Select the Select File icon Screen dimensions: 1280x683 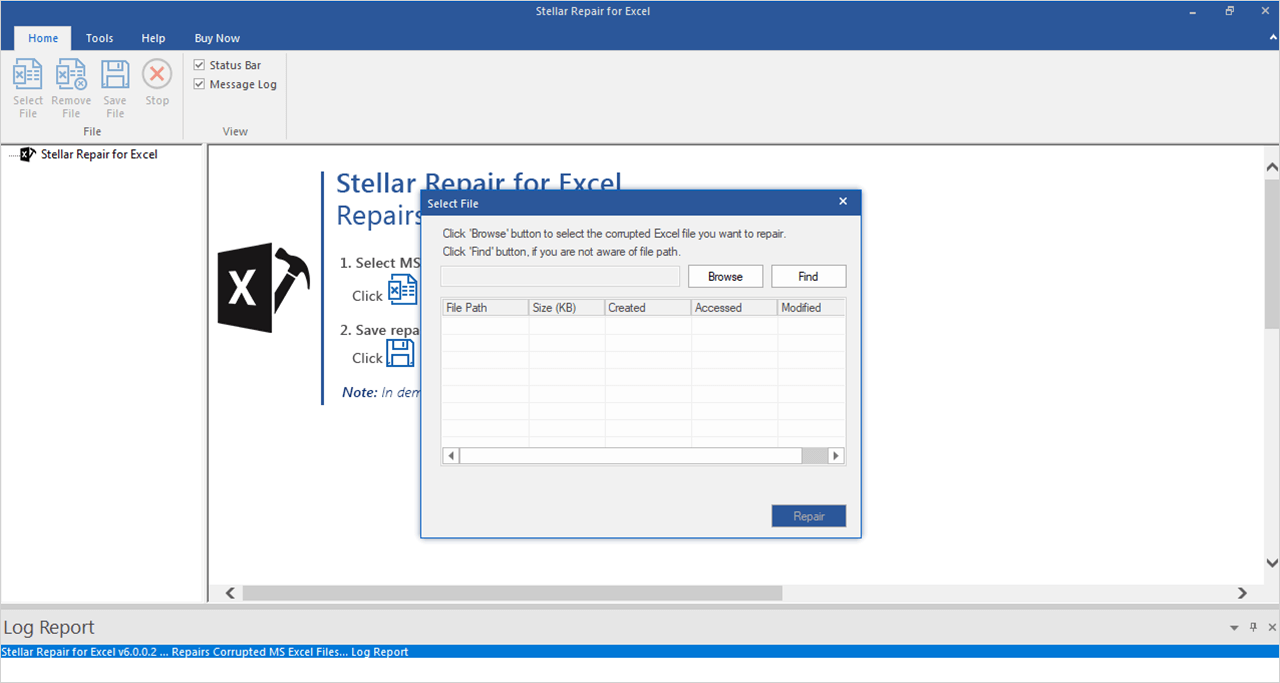click(27, 87)
